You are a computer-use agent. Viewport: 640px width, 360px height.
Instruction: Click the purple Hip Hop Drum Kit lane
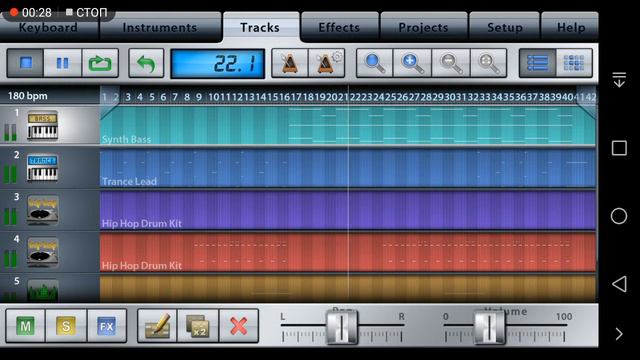pyautogui.click(x=348, y=210)
